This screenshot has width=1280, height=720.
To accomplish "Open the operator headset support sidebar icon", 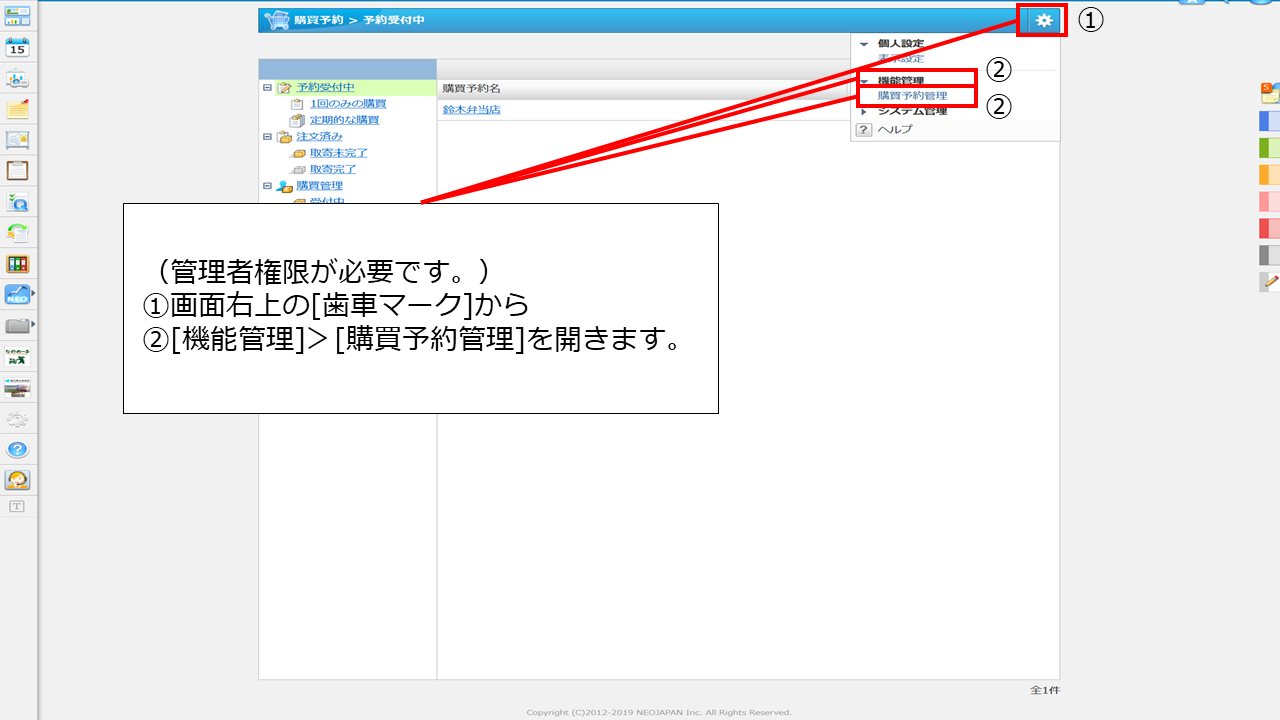I will pyautogui.click(x=18, y=481).
